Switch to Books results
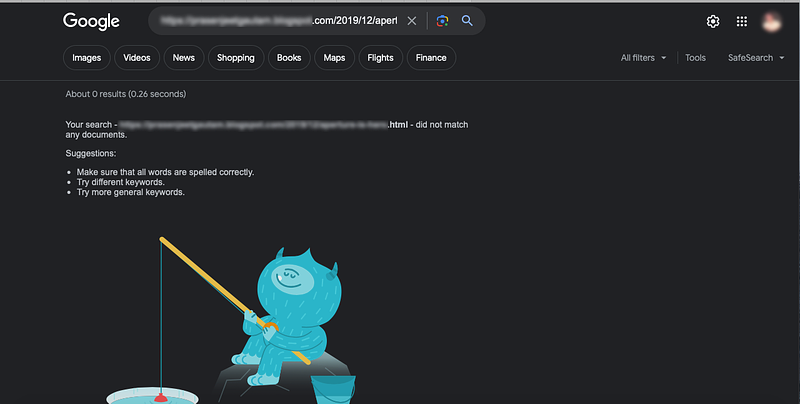This screenshot has height=404, width=800. point(289,58)
